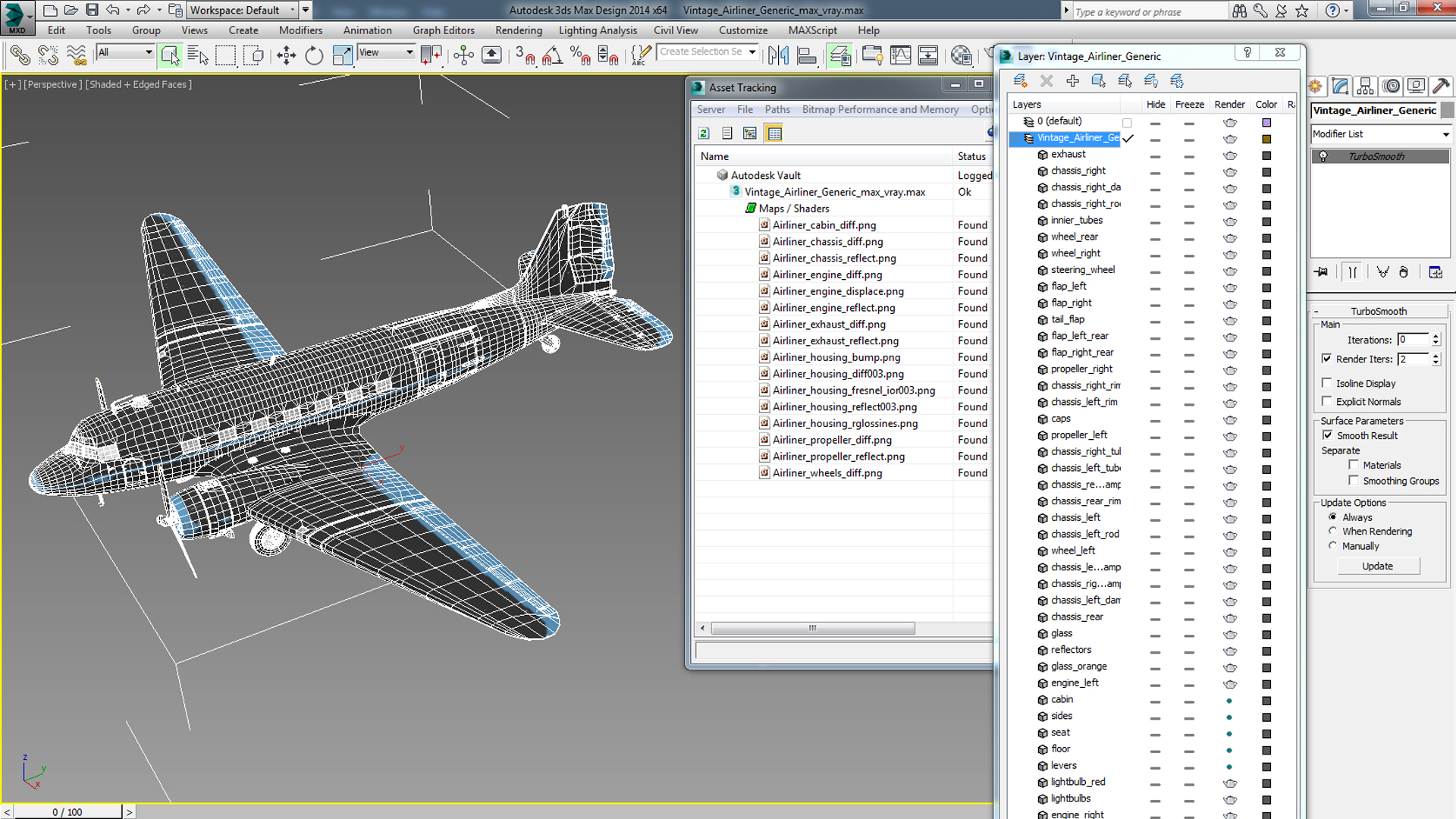Click the Render column header in layers

(x=1229, y=105)
